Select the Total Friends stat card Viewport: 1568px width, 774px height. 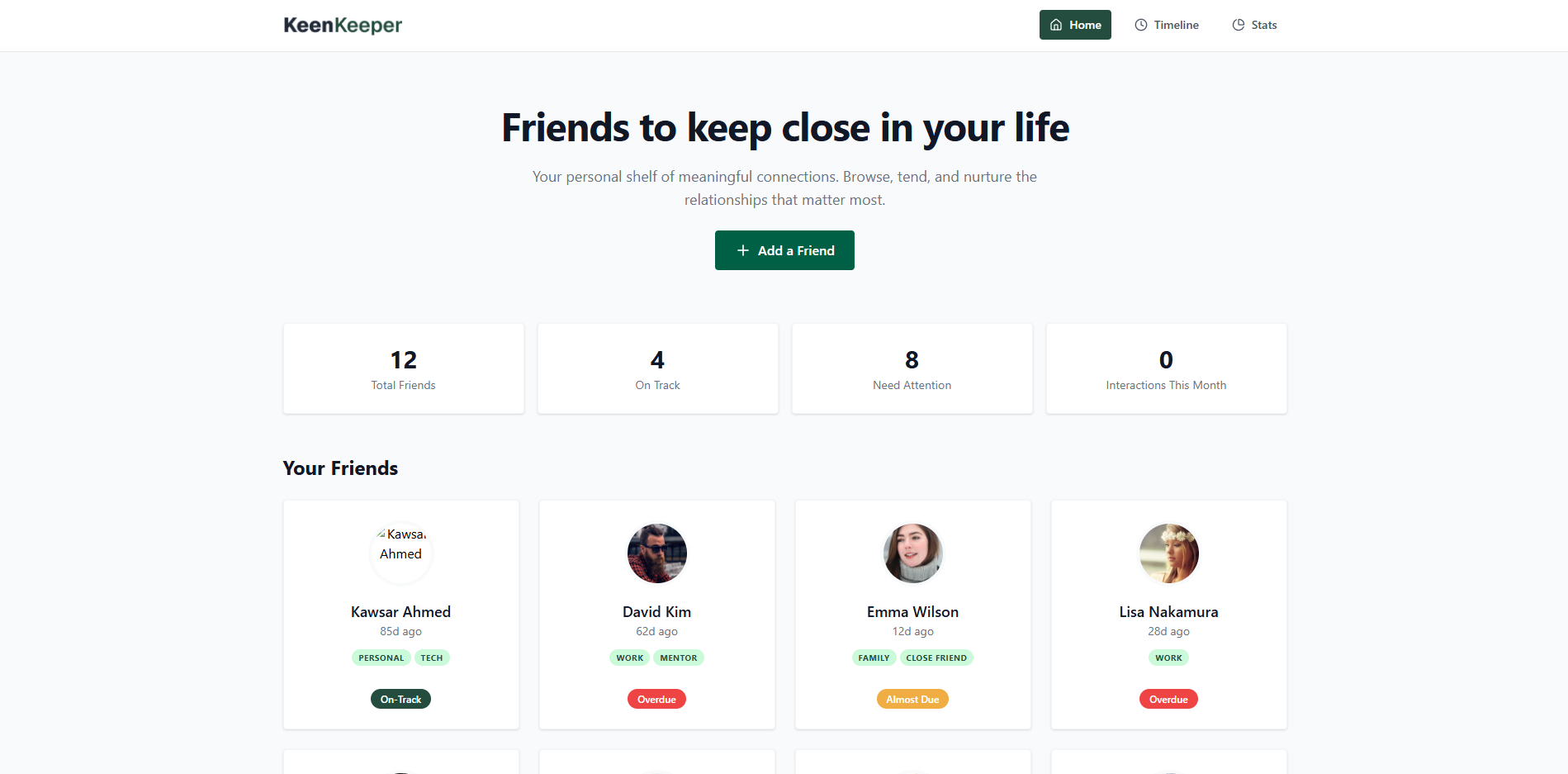[404, 368]
